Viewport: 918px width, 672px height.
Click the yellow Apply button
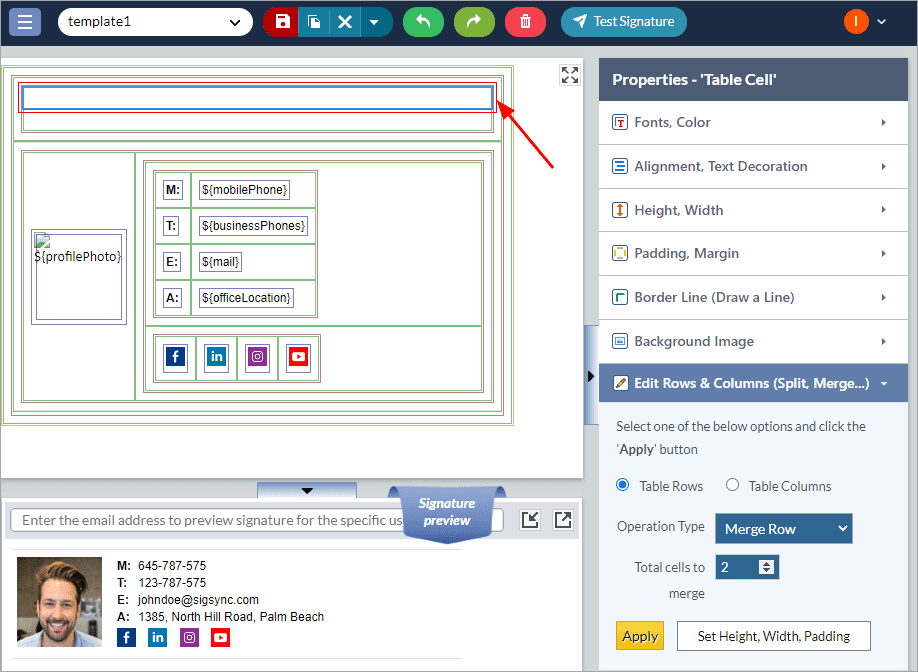[640, 636]
